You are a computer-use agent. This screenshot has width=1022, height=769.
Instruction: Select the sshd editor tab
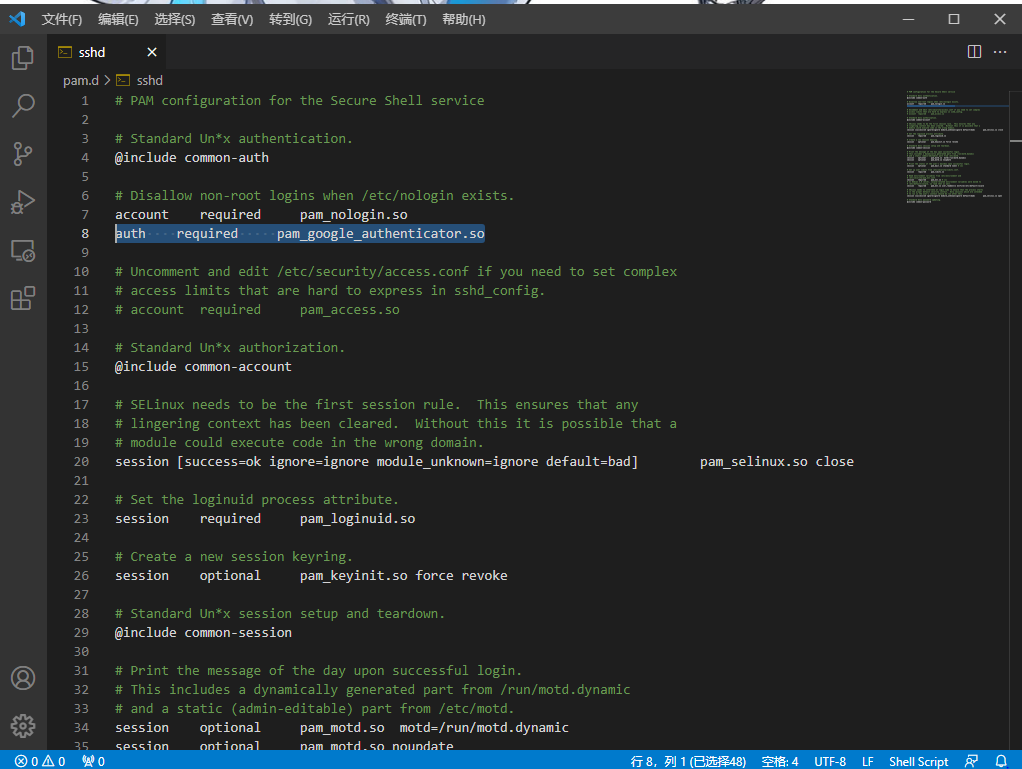(x=94, y=52)
